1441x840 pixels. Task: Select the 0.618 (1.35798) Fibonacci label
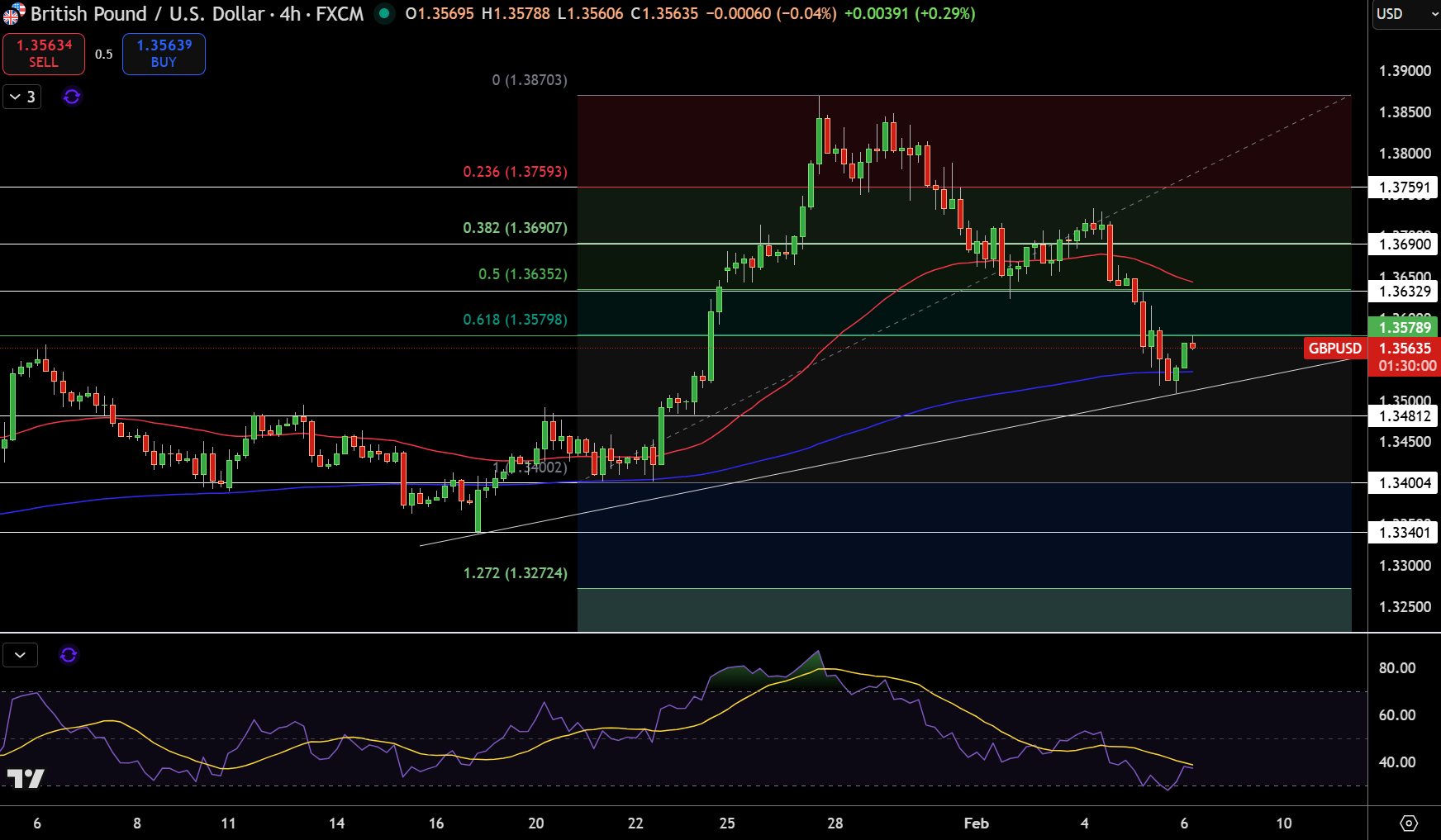click(x=515, y=320)
